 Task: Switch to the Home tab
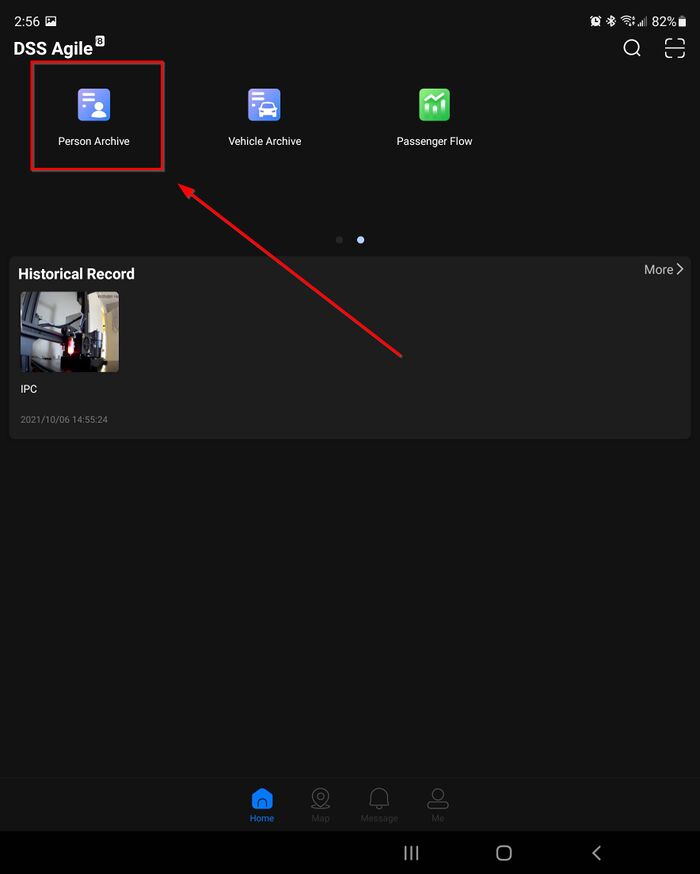pos(262,805)
